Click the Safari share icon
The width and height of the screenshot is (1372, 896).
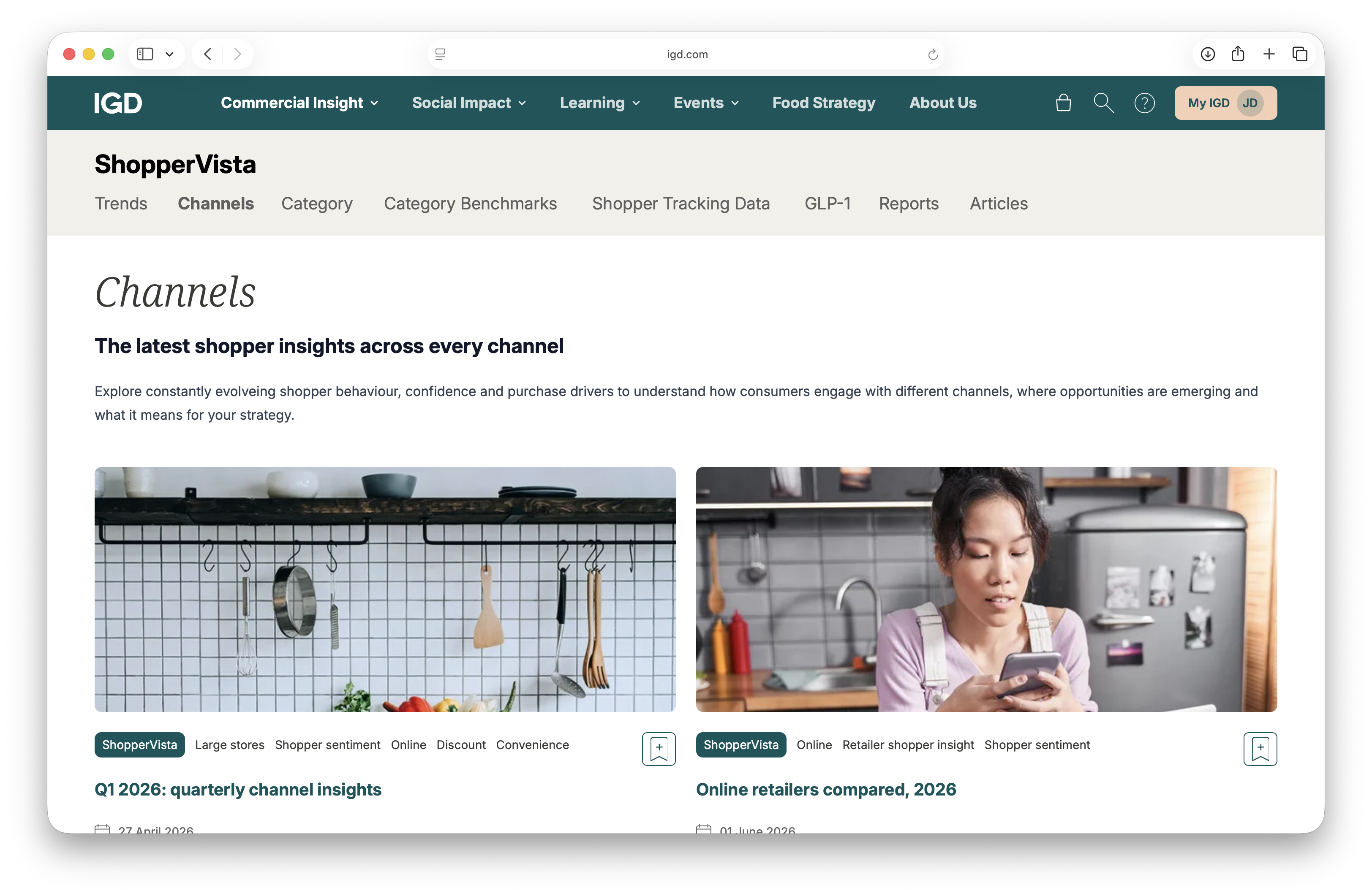(x=1238, y=54)
